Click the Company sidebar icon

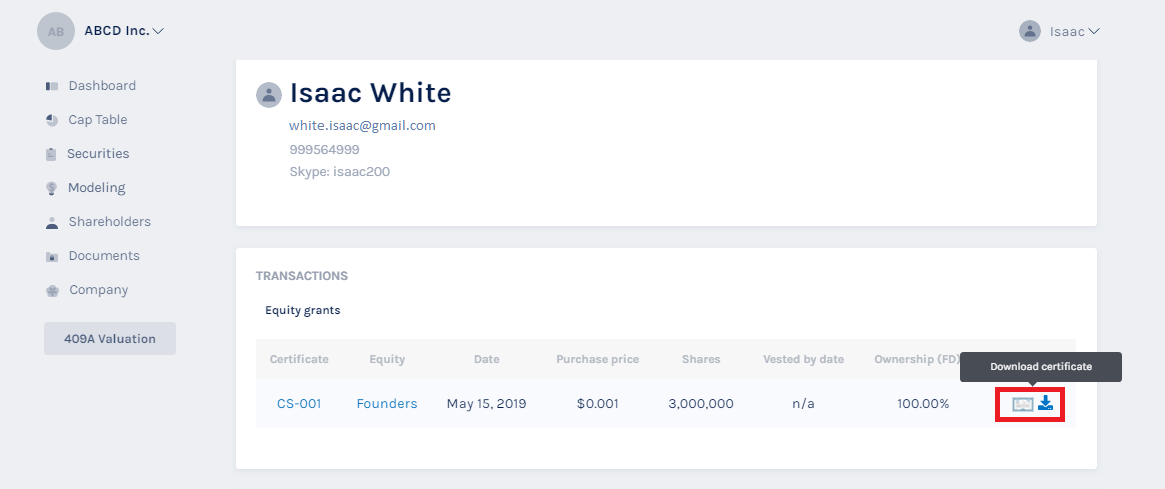click(52, 290)
